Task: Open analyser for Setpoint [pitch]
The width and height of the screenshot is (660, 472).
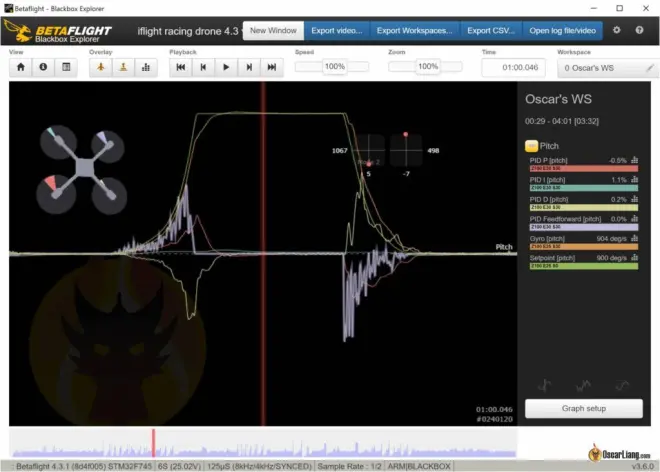Action: point(634,258)
